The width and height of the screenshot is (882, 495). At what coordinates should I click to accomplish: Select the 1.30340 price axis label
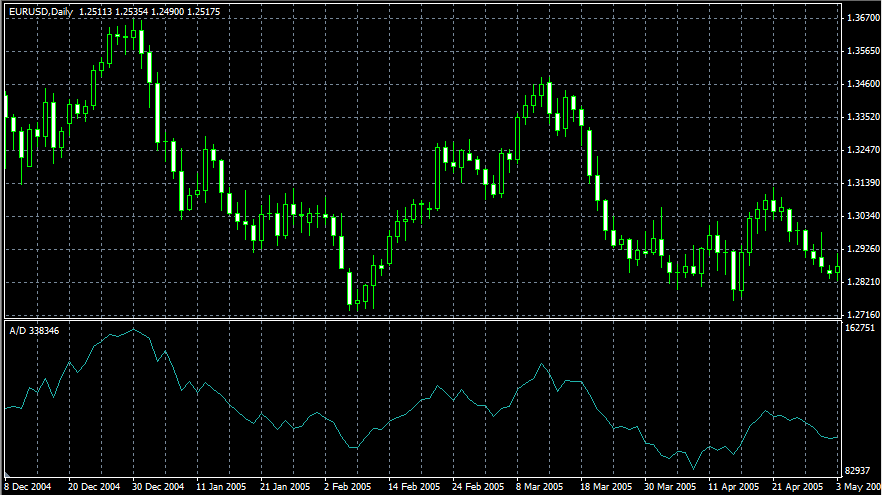863,216
